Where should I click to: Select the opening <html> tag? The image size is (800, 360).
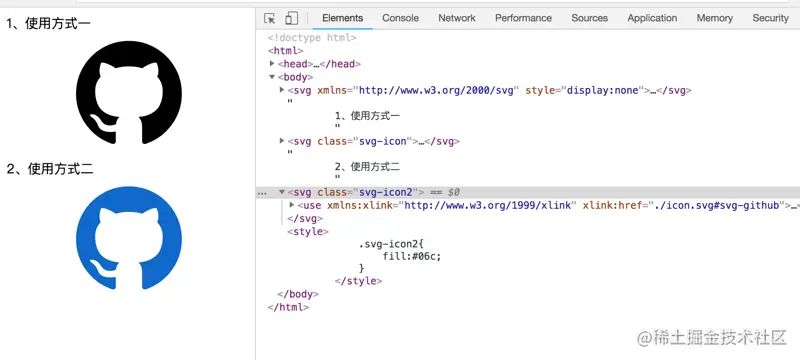click(285, 51)
